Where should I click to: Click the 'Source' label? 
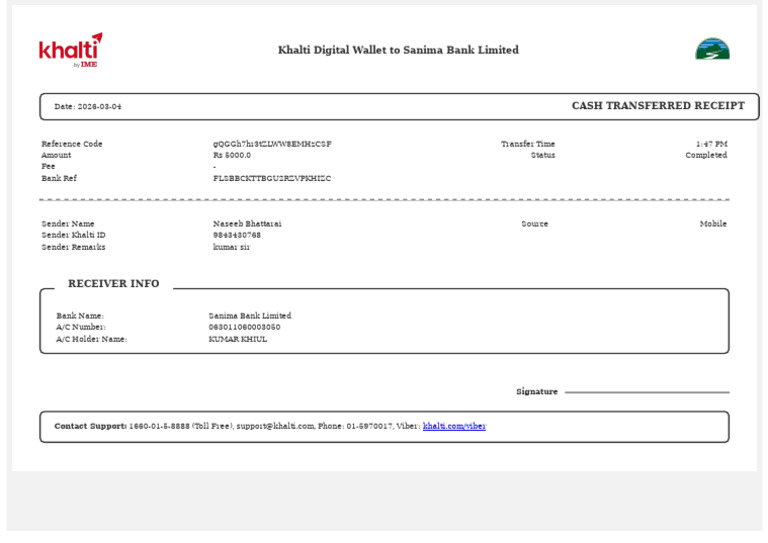pos(535,224)
